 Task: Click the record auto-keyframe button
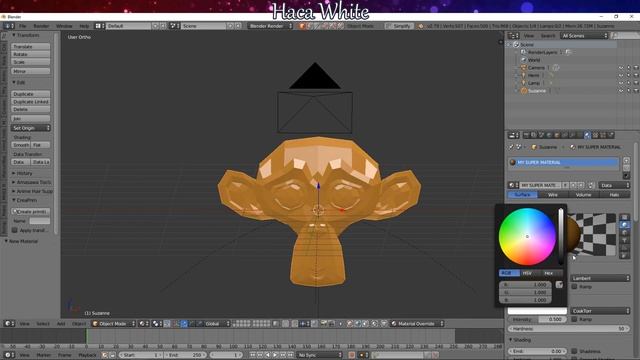[x=351, y=355]
